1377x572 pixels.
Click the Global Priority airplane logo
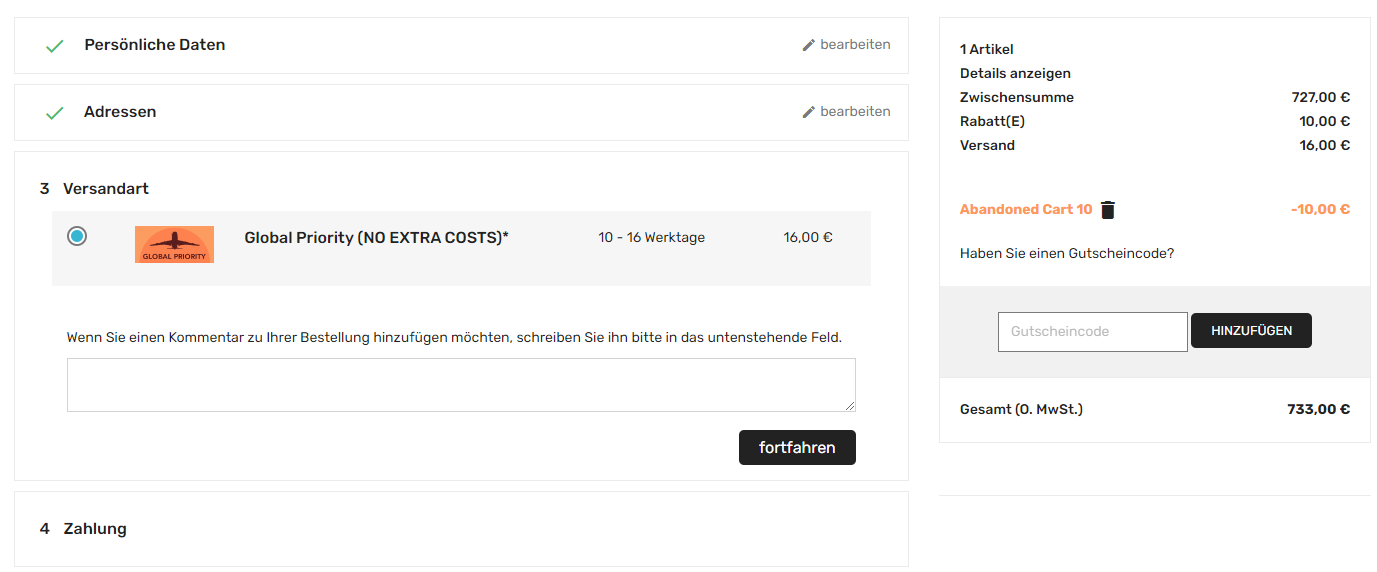tap(174, 245)
